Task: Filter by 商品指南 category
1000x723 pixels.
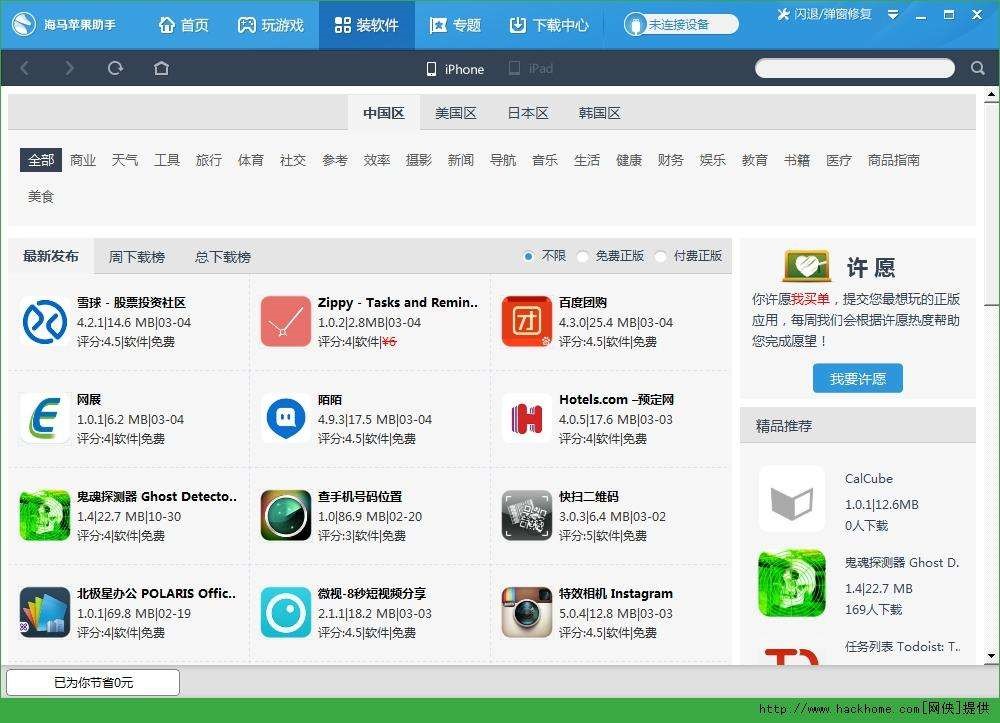Action: pos(893,160)
